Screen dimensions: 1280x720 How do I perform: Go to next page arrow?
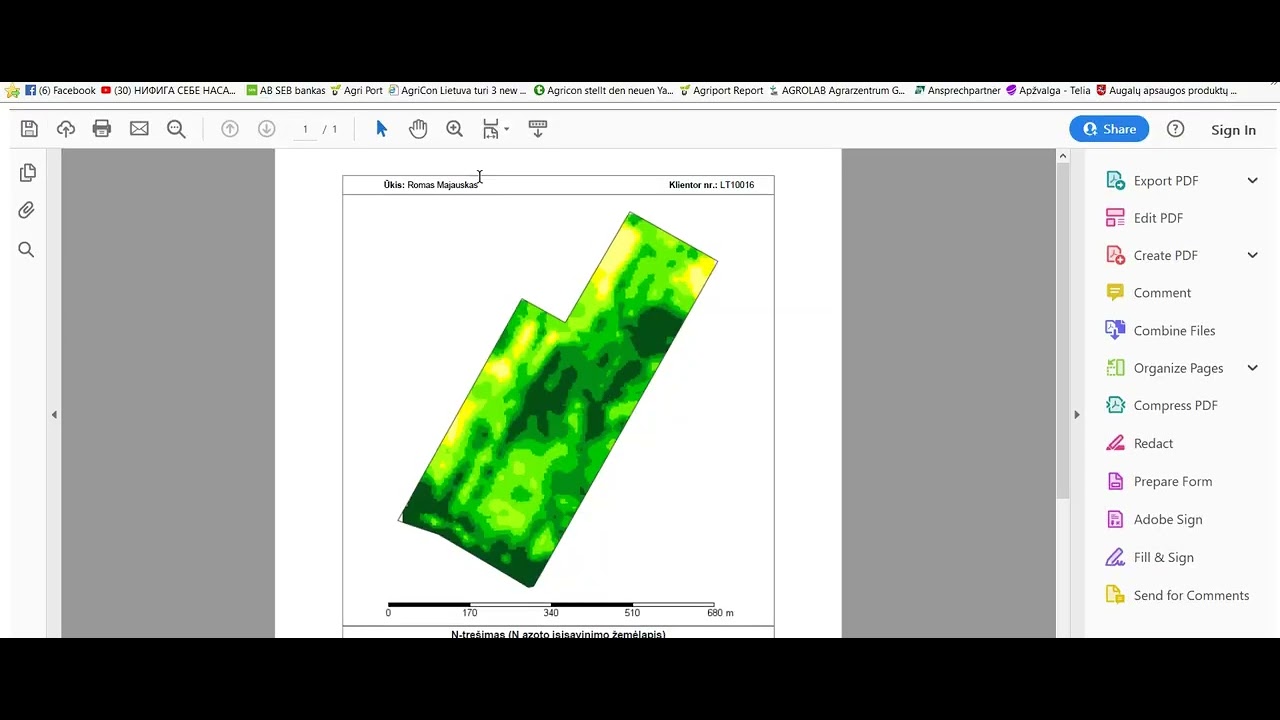(x=266, y=129)
